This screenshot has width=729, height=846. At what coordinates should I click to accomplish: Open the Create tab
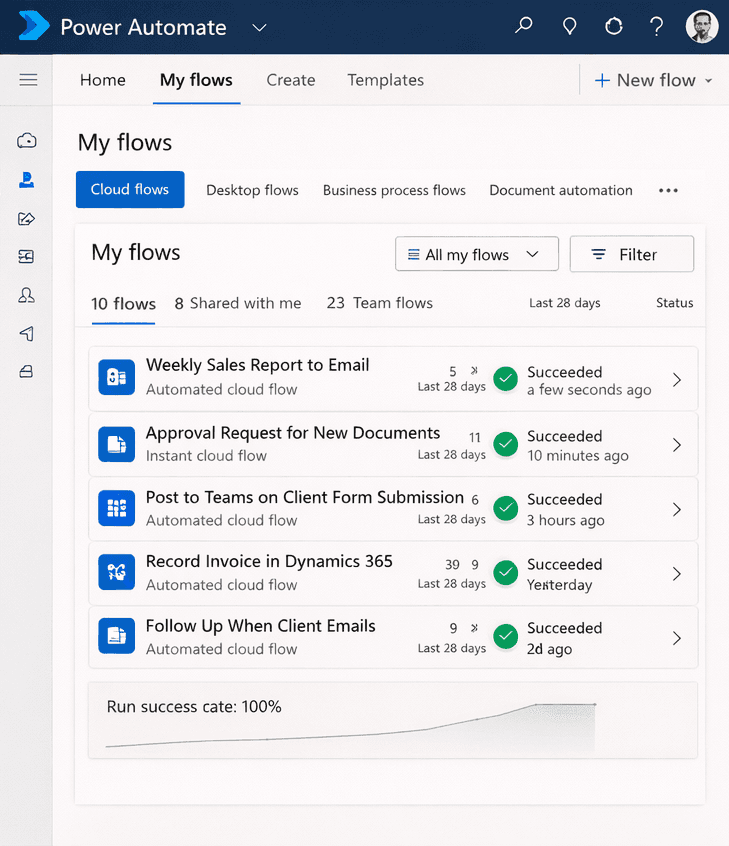coord(291,80)
